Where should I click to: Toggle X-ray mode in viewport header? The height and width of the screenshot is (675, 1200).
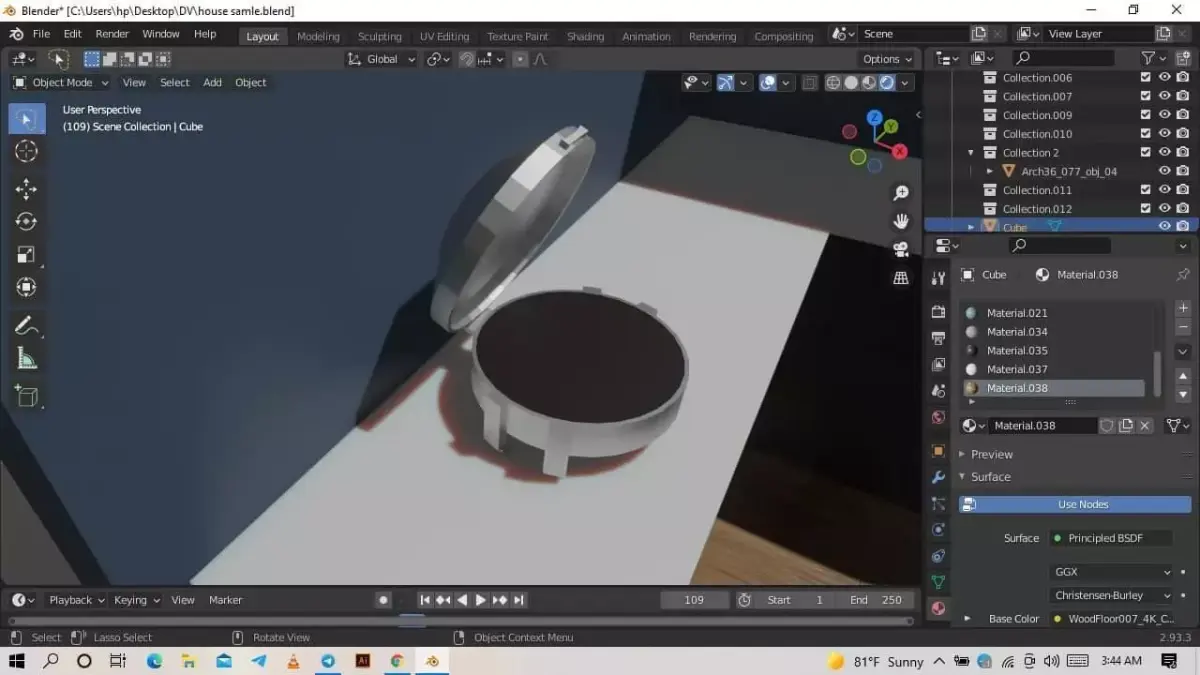[x=811, y=82]
